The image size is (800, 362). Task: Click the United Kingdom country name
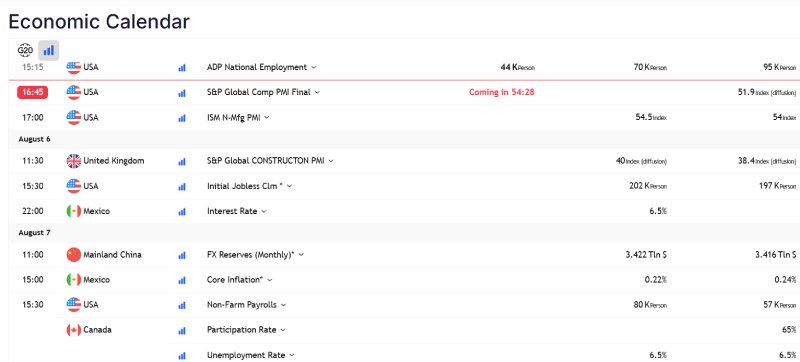pyautogui.click(x=114, y=161)
